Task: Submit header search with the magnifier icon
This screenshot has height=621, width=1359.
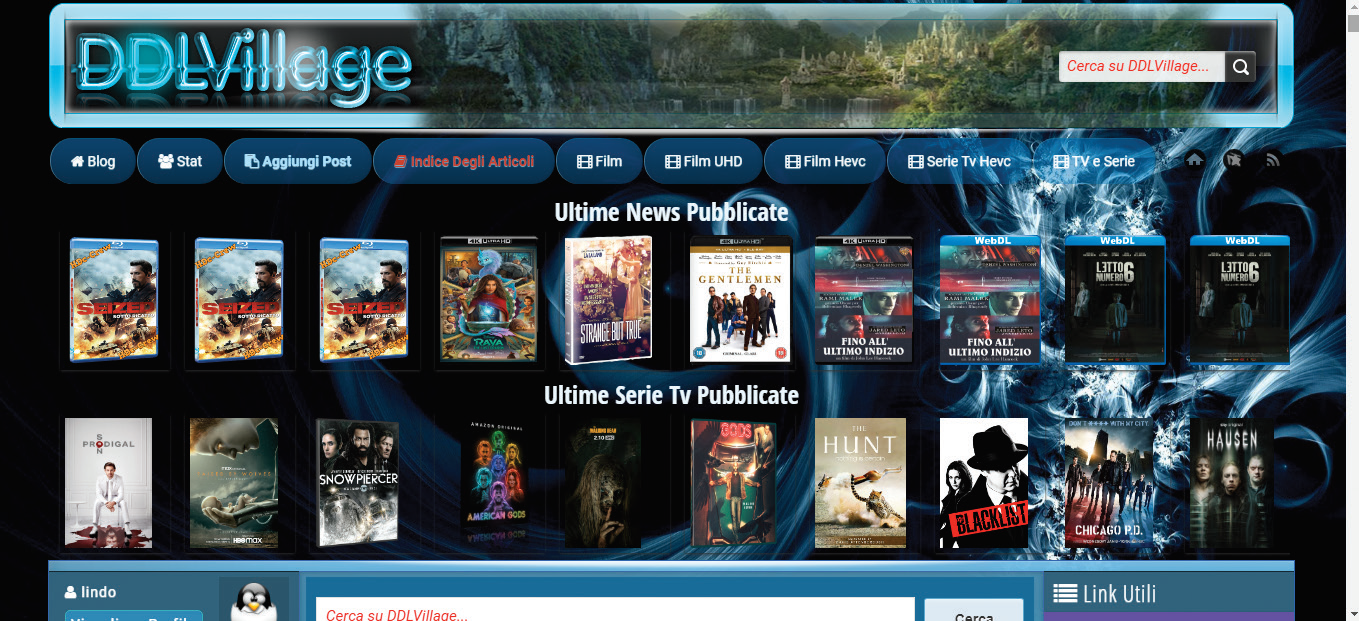Action: pyautogui.click(x=1241, y=67)
